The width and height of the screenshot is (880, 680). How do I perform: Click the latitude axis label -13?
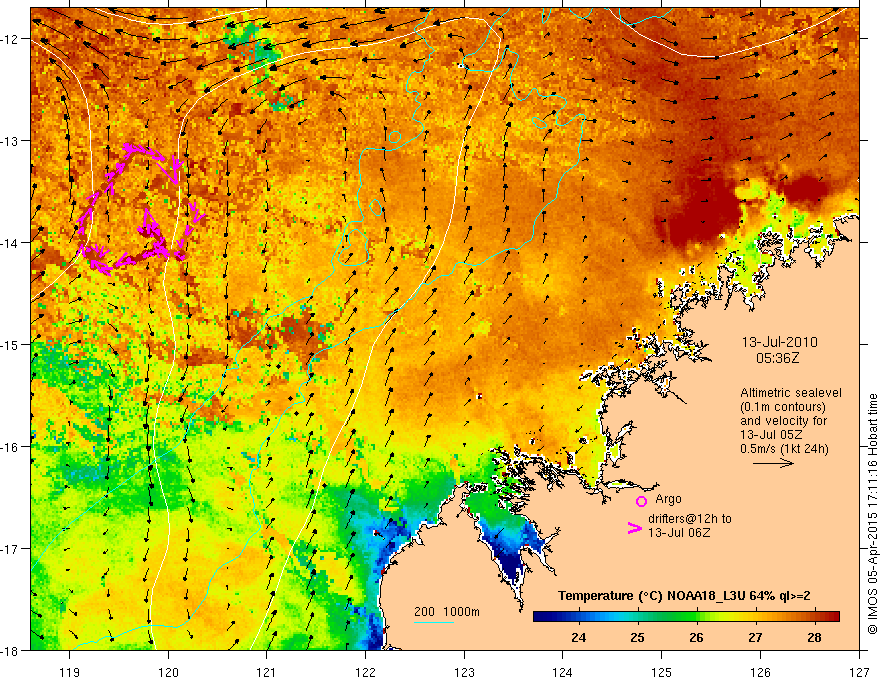pos(10,141)
